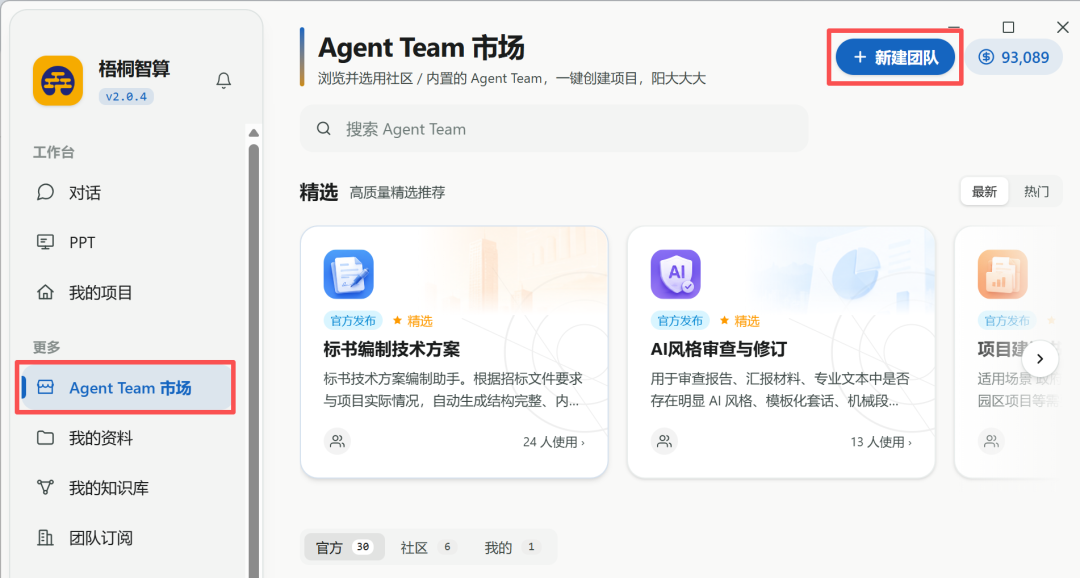The height and width of the screenshot is (578, 1080).
Task: Click the 精选 star tag on AI风格审查与修订
Action: click(740, 321)
